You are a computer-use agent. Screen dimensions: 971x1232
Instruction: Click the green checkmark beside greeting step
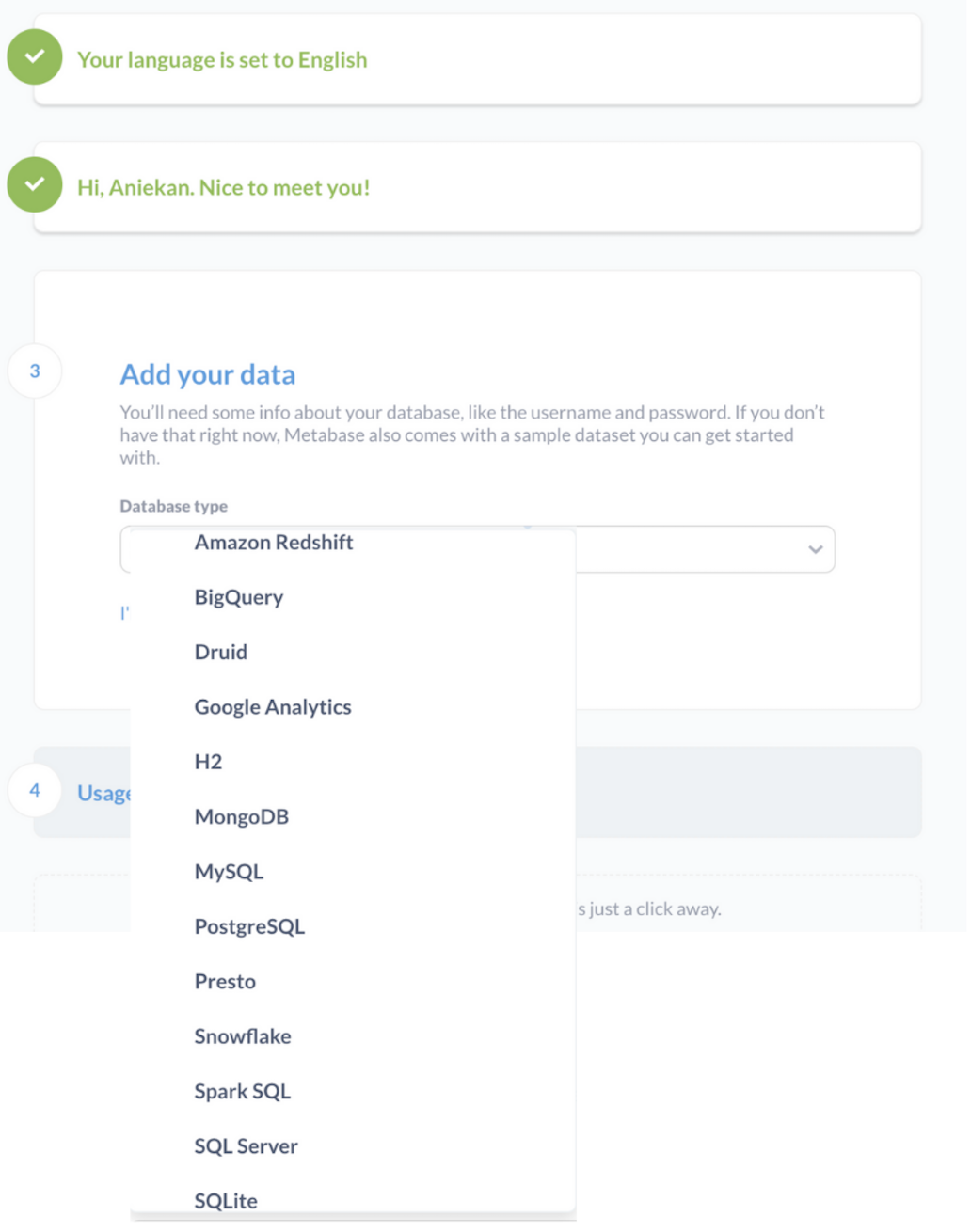click(35, 185)
